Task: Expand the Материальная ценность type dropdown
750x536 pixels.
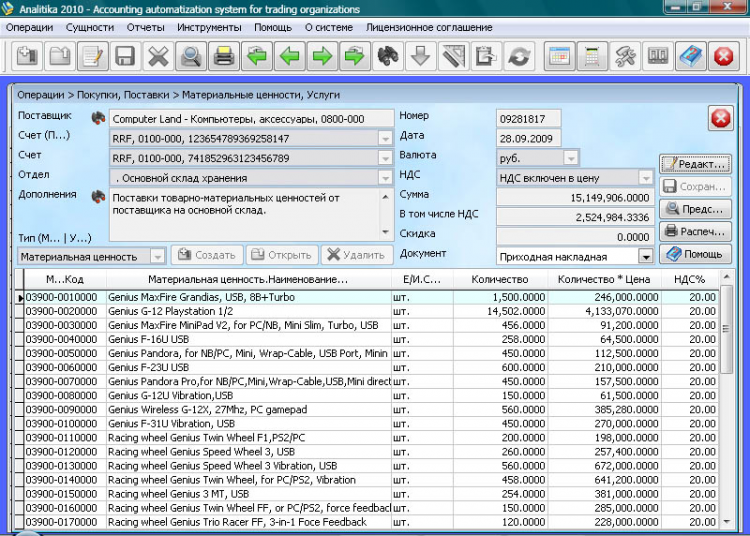Action: (157, 257)
